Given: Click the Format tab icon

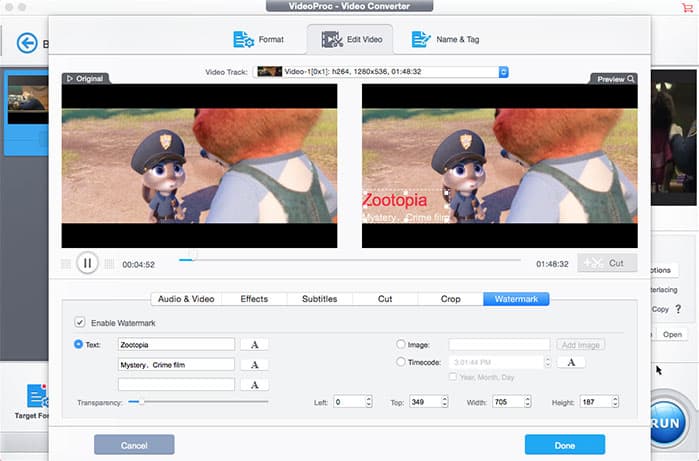Looking at the screenshot, I should (x=243, y=39).
